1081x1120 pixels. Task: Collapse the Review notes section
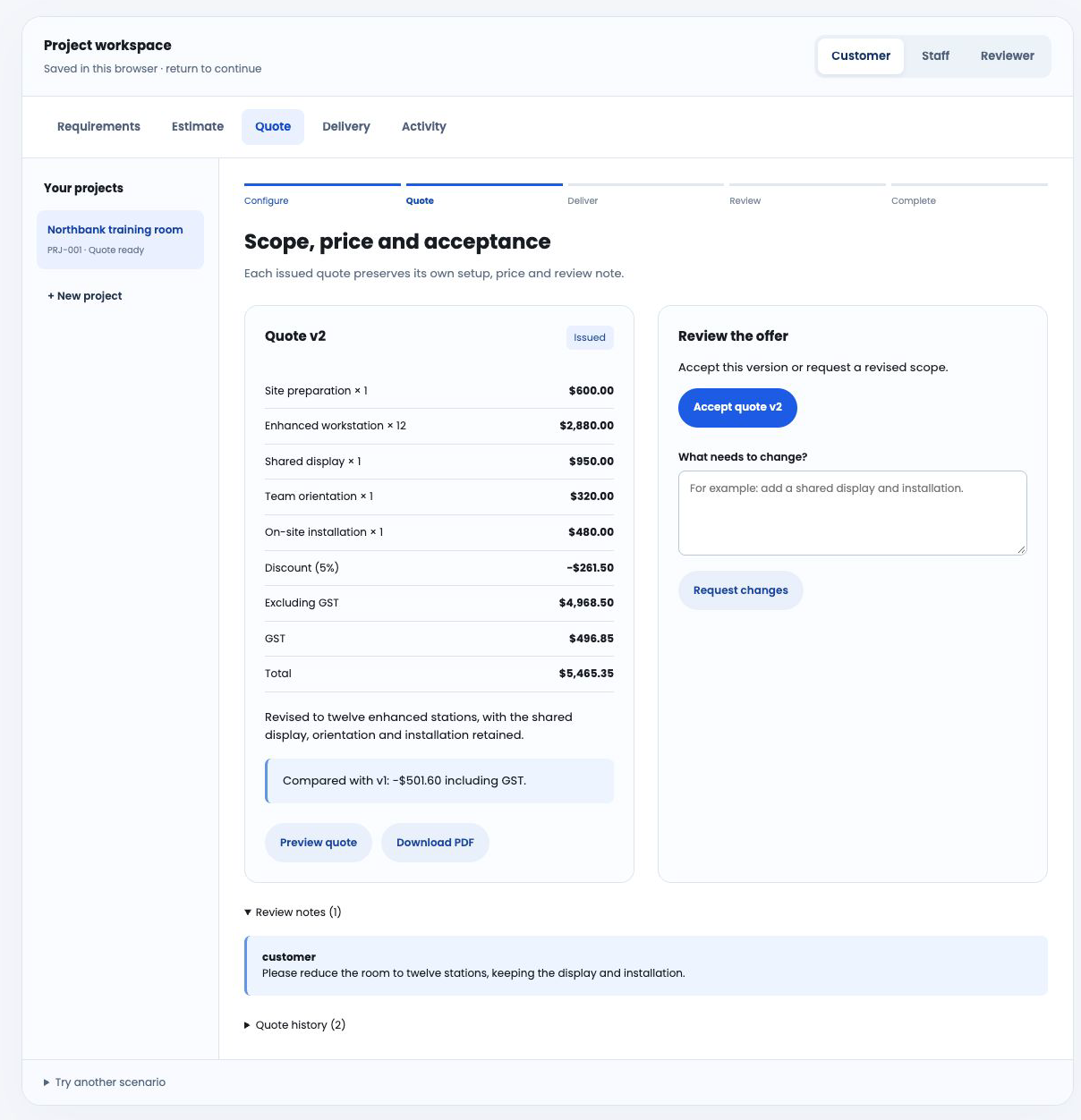pos(293,912)
